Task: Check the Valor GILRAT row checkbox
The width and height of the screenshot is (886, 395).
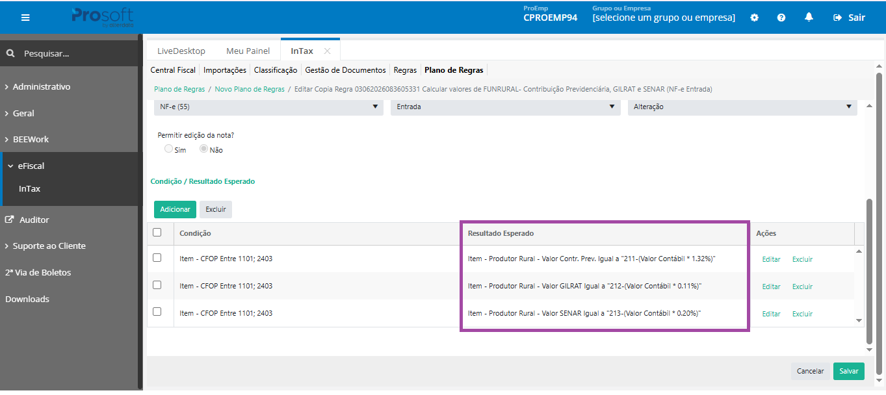Action: coord(157,285)
